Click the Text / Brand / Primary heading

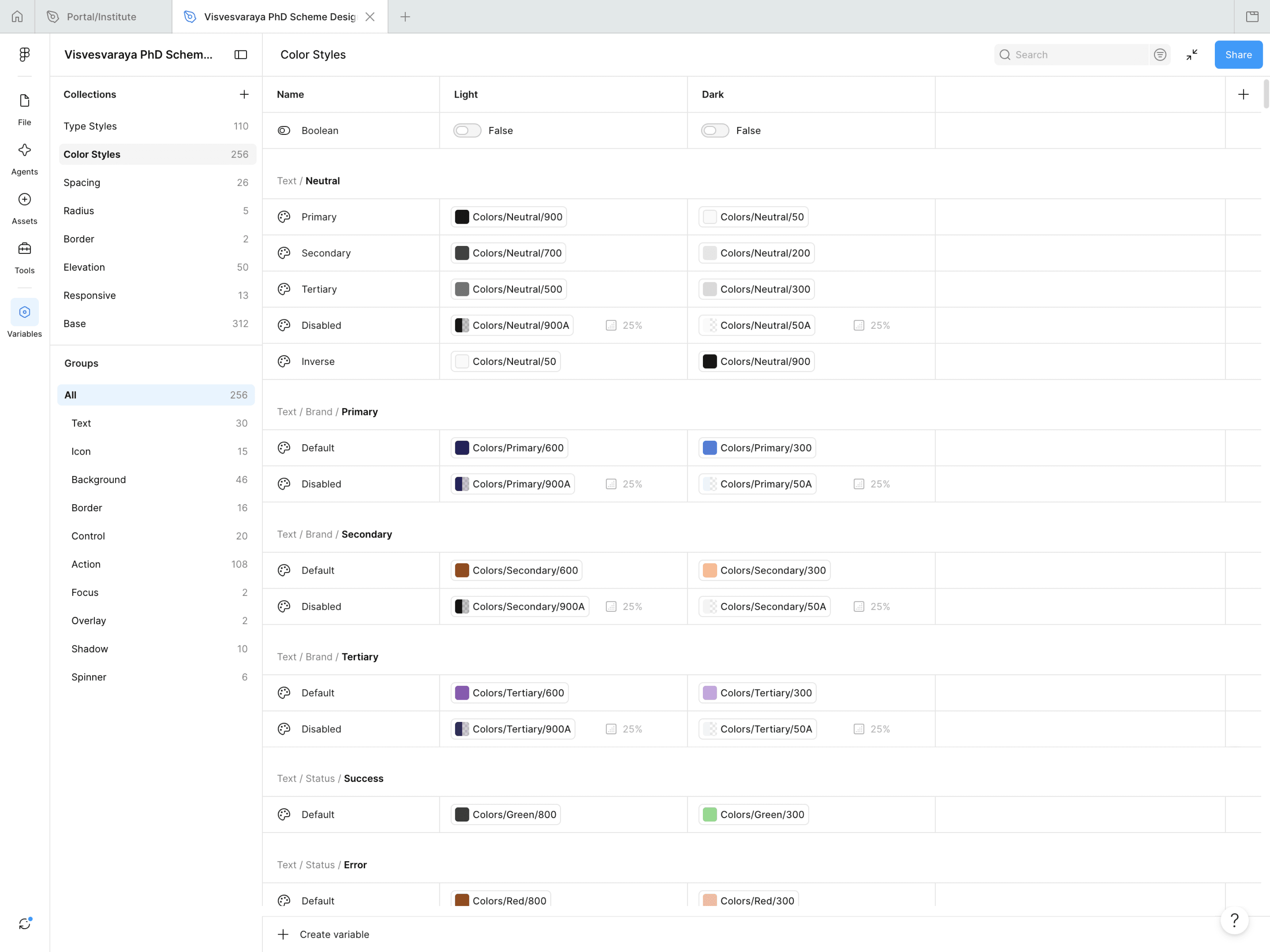(x=327, y=412)
